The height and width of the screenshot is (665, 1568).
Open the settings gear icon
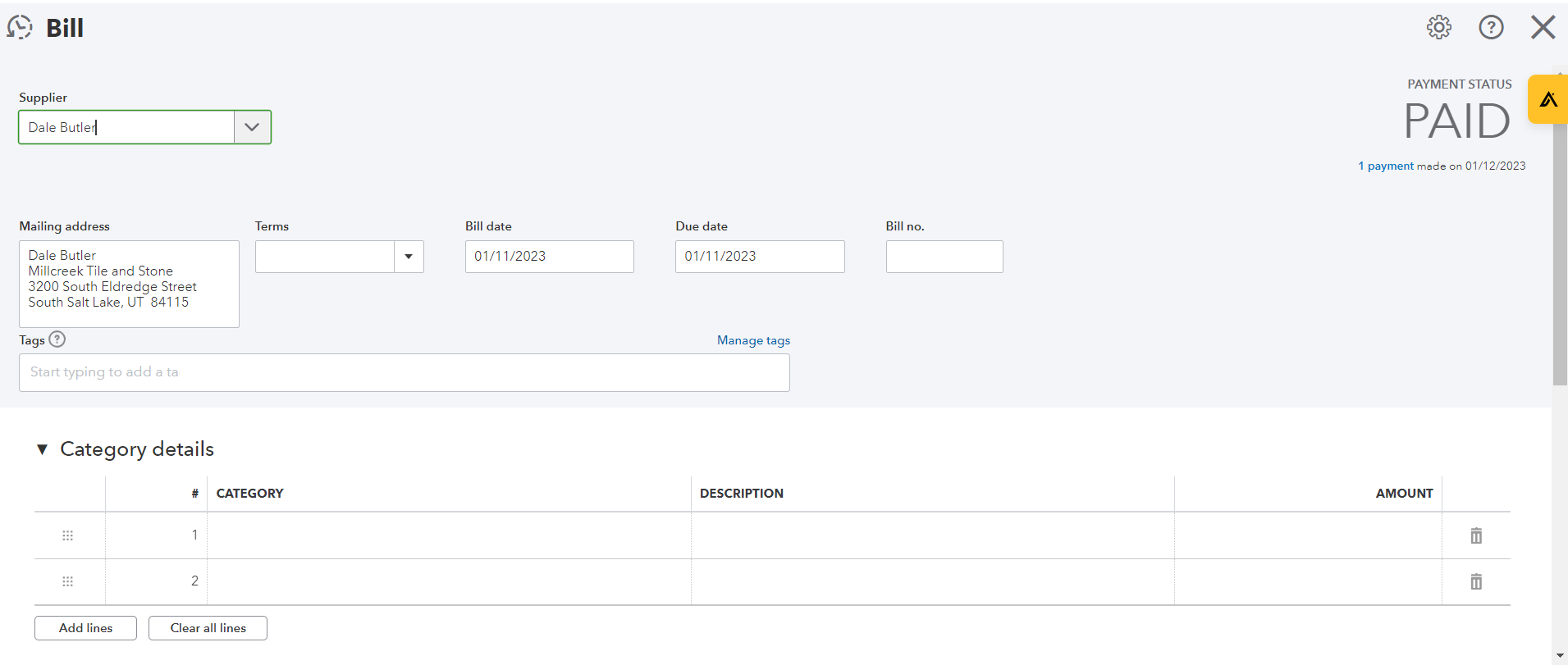pyautogui.click(x=1438, y=28)
